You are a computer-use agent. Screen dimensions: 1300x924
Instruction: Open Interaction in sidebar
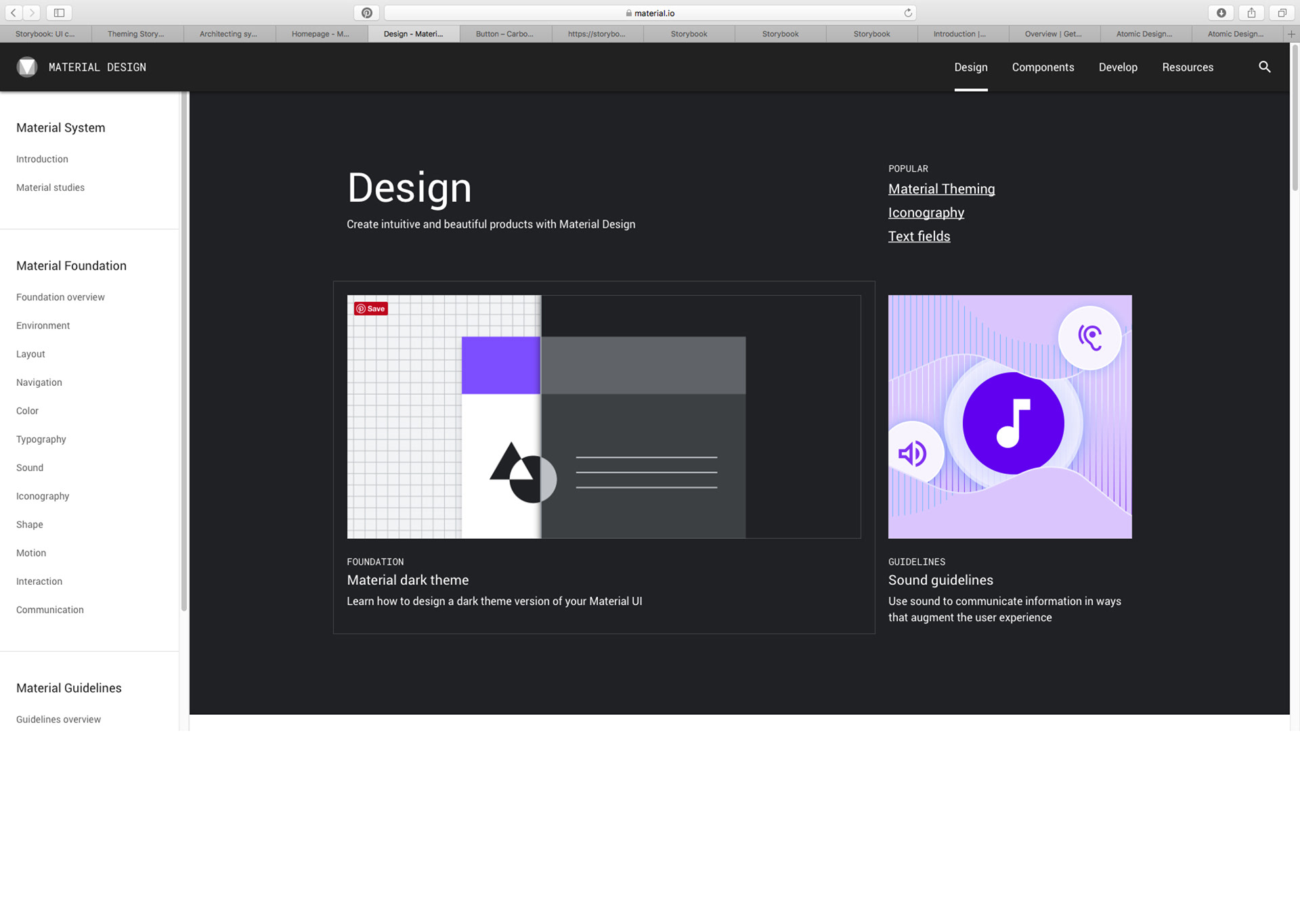tap(39, 581)
